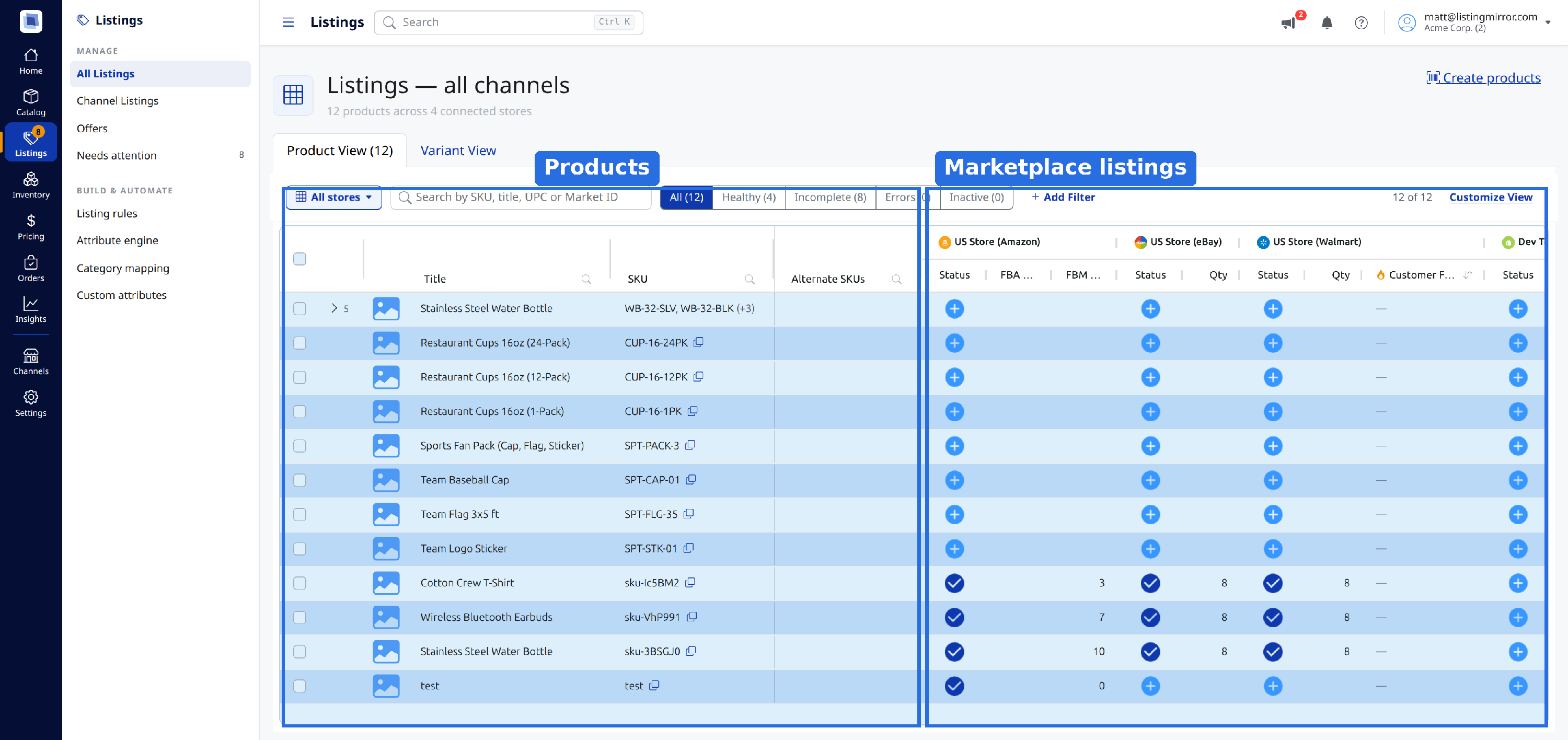Add Amazon listing for Team Baseball Cap
This screenshot has height=740, width=1568.
pyautogui.click(x=954, y=480)
